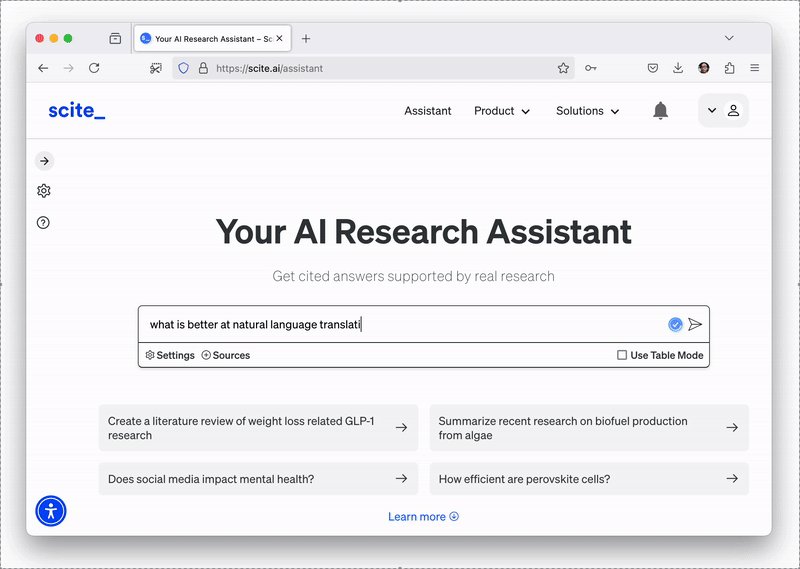
Task: Bookmark this page with star icon
Action: (x=563, y=68)
